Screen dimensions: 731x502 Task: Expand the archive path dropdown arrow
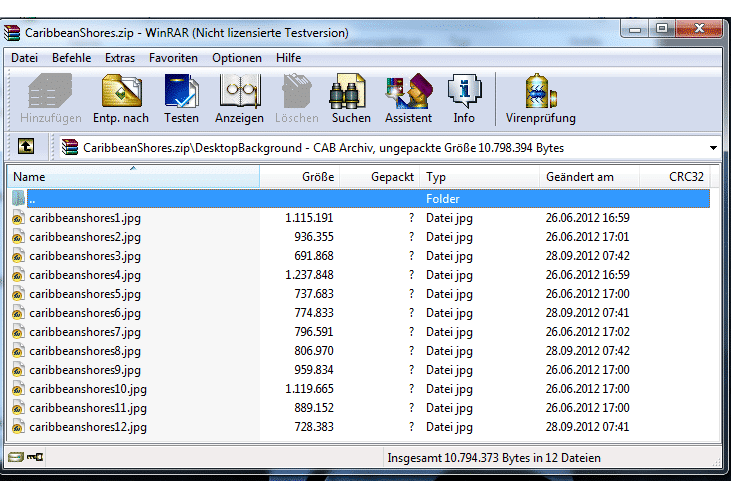click(713, 148)
